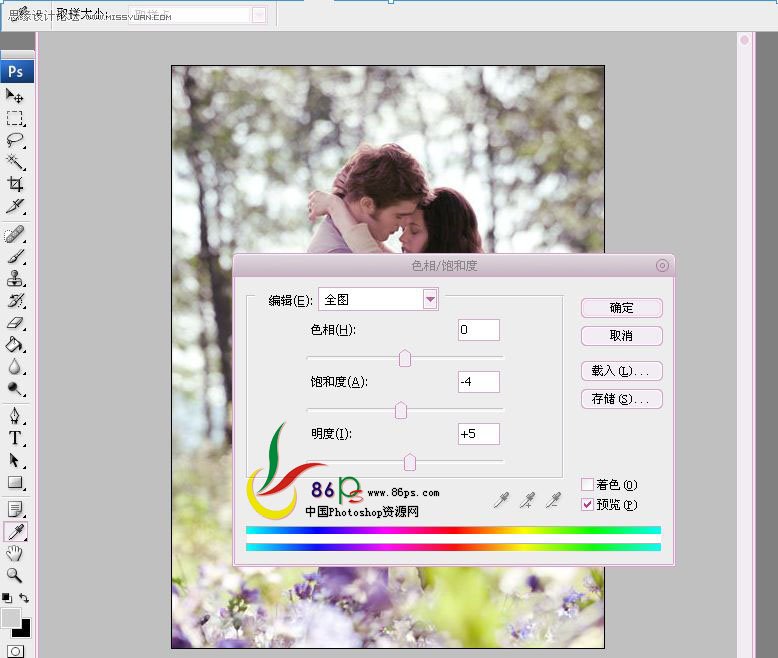Click the 确定 (OK) button
The image size is (778, 658).
point(621,308)
